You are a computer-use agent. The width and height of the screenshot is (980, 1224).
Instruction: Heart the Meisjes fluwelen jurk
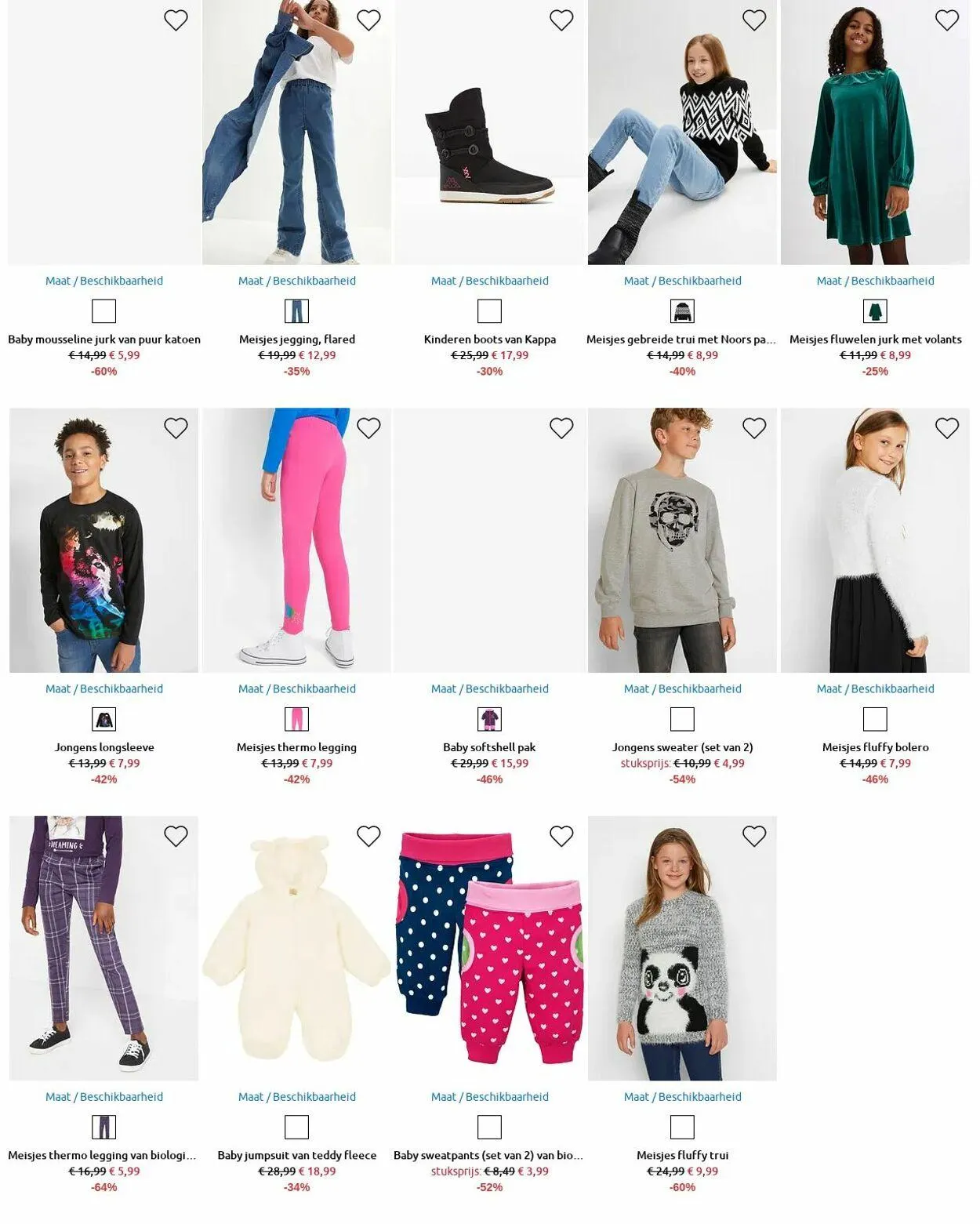[x=947, y=20]
